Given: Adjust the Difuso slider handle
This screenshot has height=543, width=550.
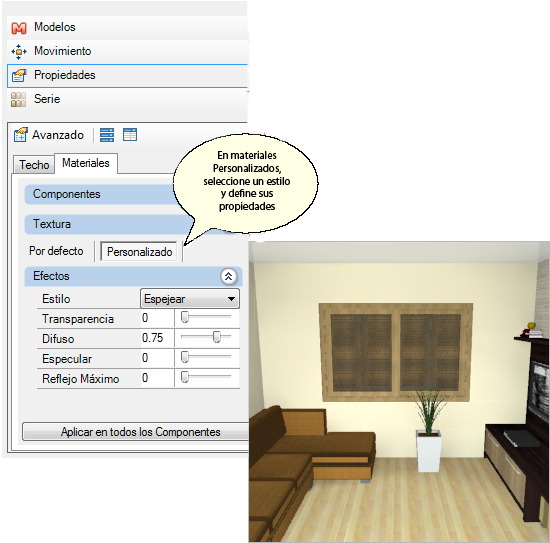Looking at the screenshot, I should (217, 337).
